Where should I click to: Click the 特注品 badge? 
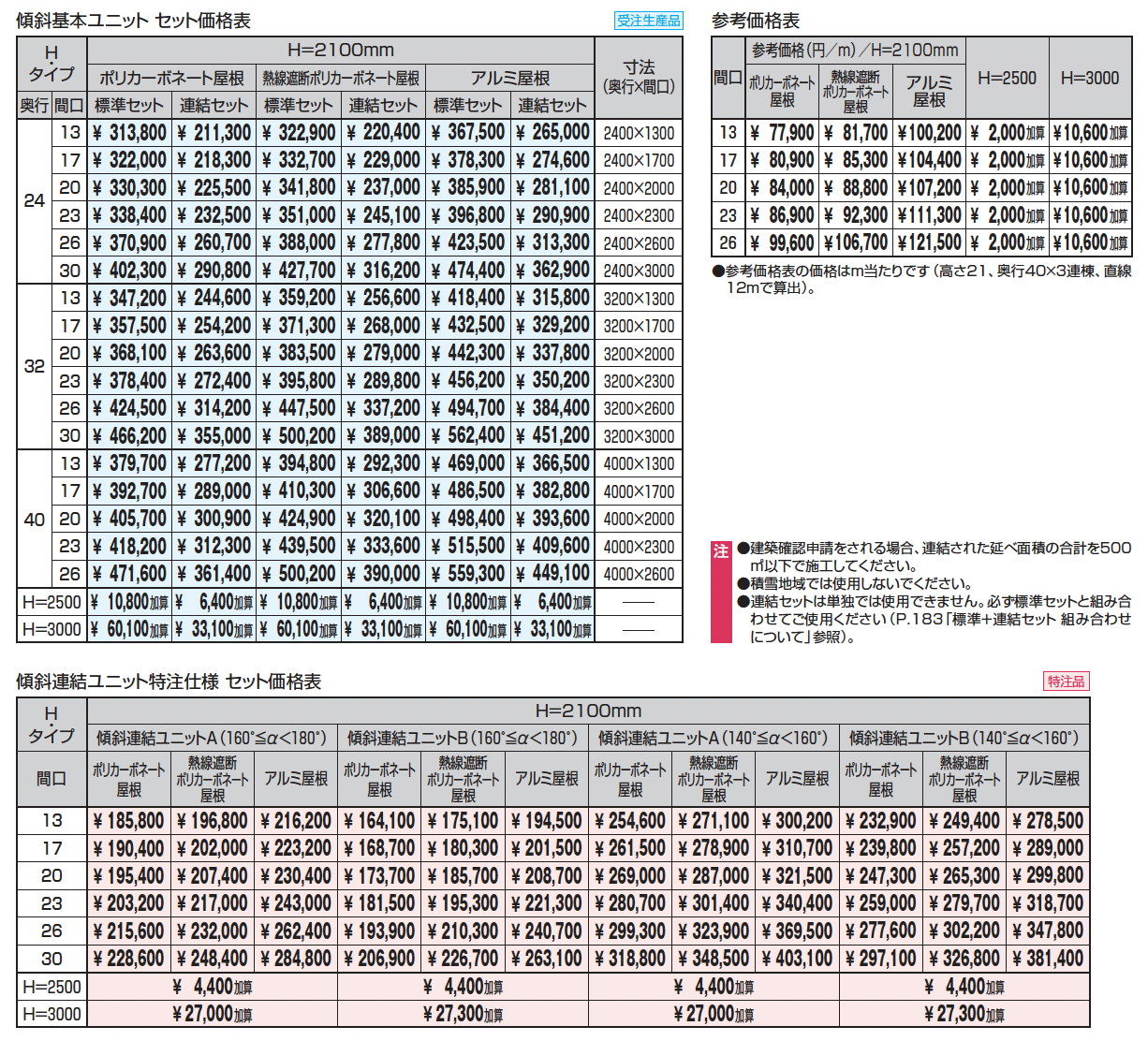[x=1066, y=682]
